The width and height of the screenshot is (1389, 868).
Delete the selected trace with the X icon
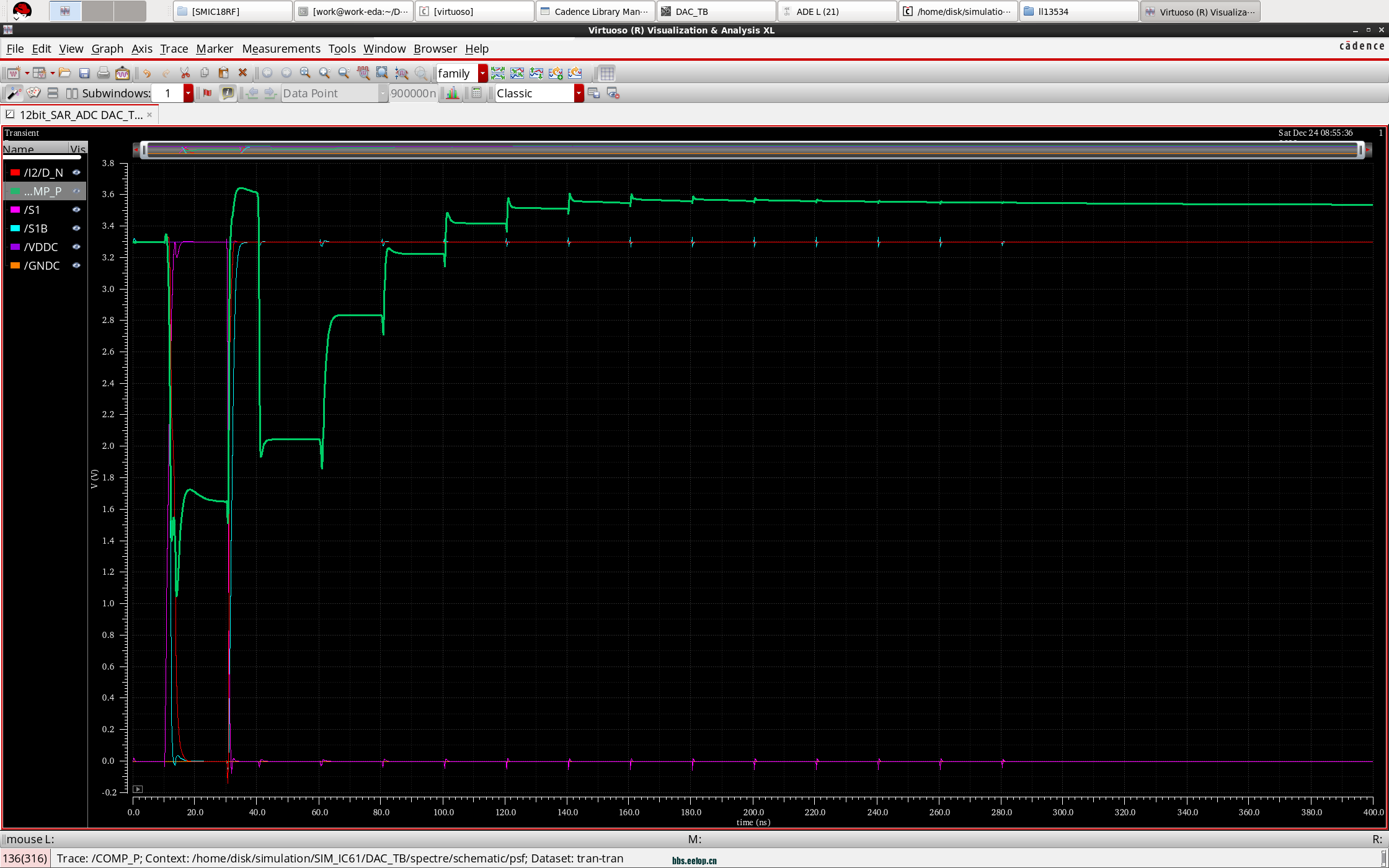[242, 73]
